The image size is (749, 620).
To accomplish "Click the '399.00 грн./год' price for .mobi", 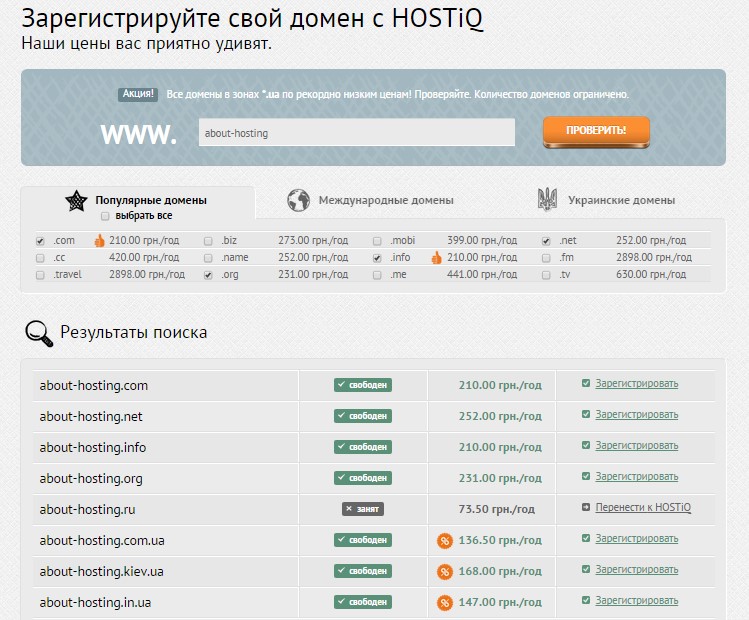I will click(x=482, y=240).
